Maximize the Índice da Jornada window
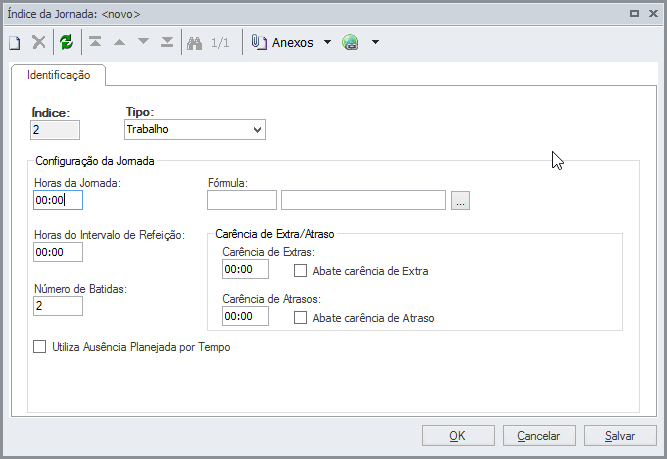The width and height of the screenshot is (667, 459). pyautogui.click(x=634, y=14)
